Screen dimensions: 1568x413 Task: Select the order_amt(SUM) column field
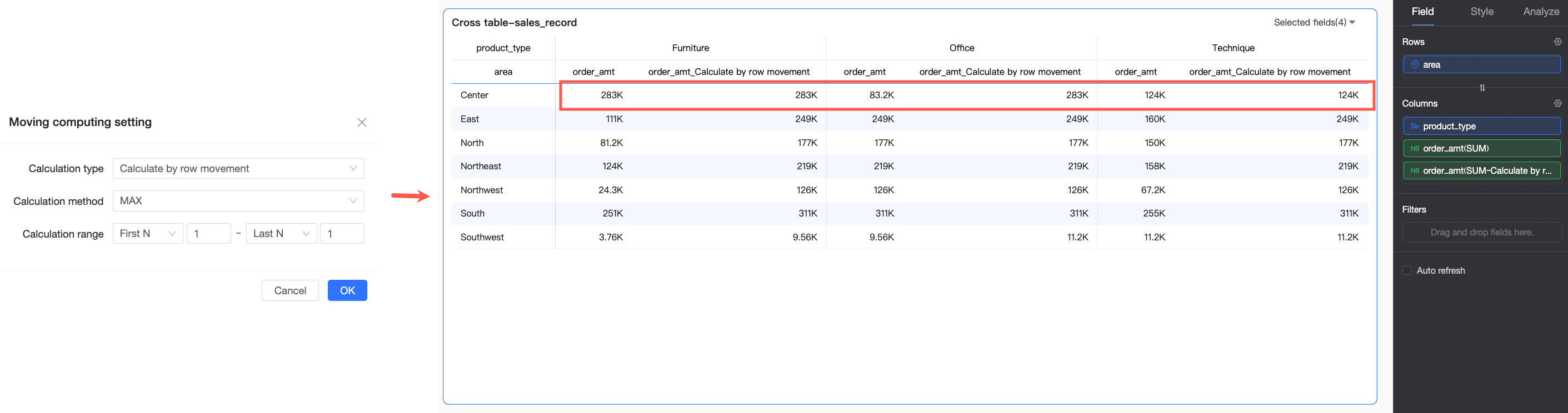pyautogui.click(x=1481, y=148)
